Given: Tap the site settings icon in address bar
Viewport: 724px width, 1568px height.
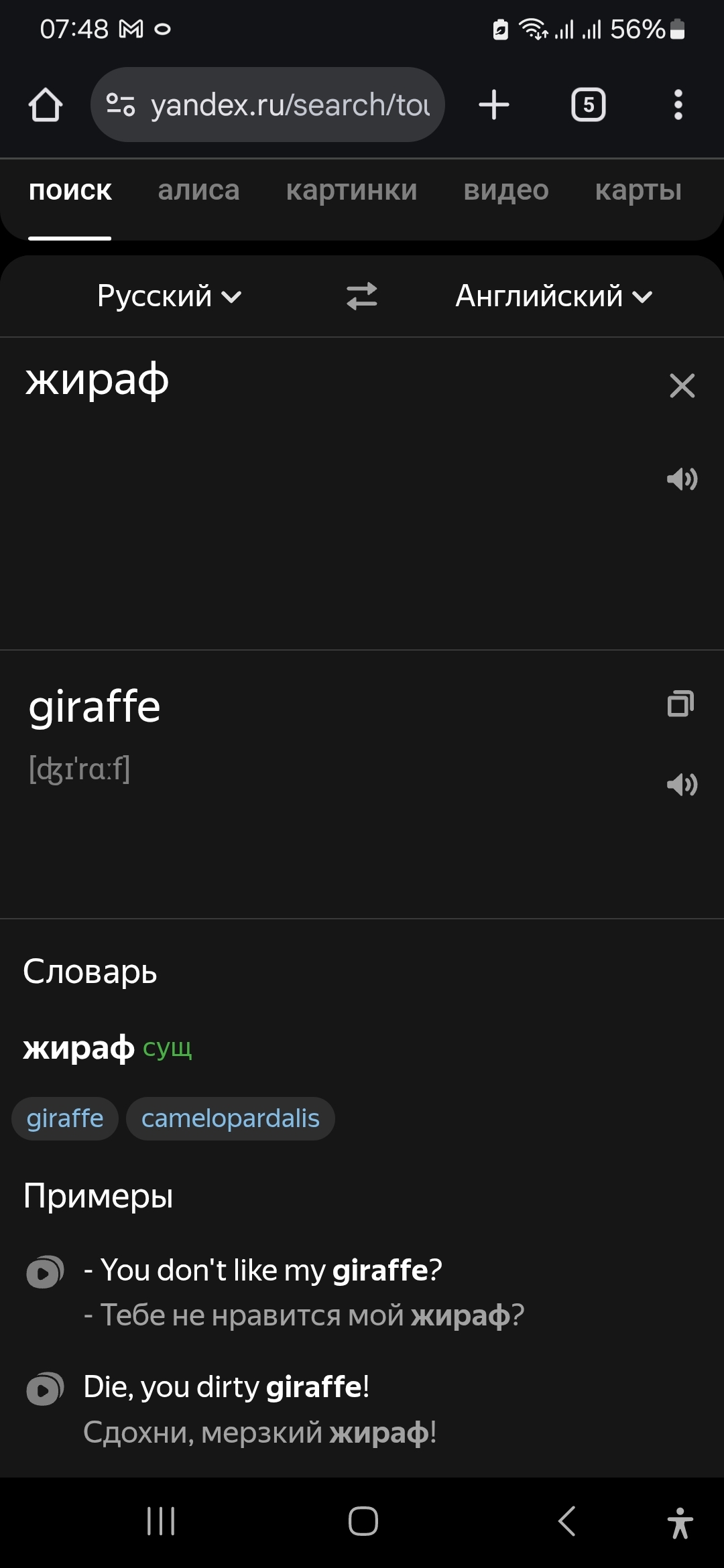Looking at the screenshot, I should click(x=121, y=105).
